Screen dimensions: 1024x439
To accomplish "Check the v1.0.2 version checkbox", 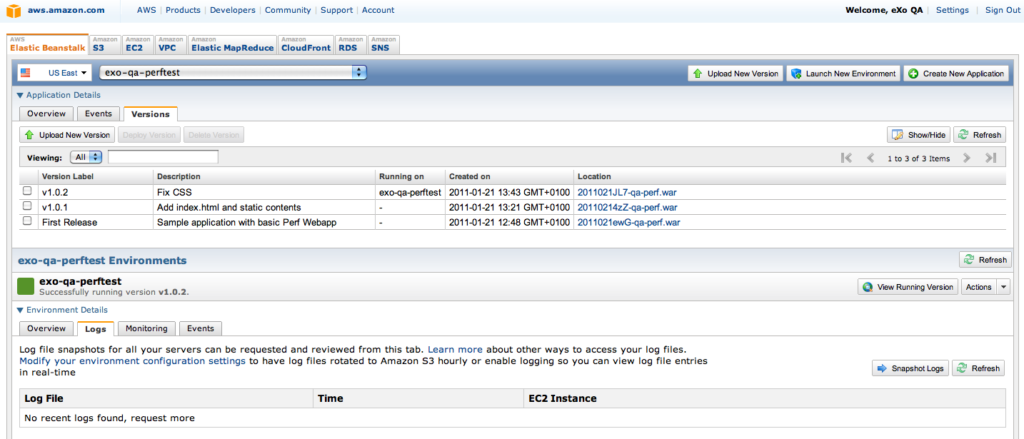I will point(27,192).
